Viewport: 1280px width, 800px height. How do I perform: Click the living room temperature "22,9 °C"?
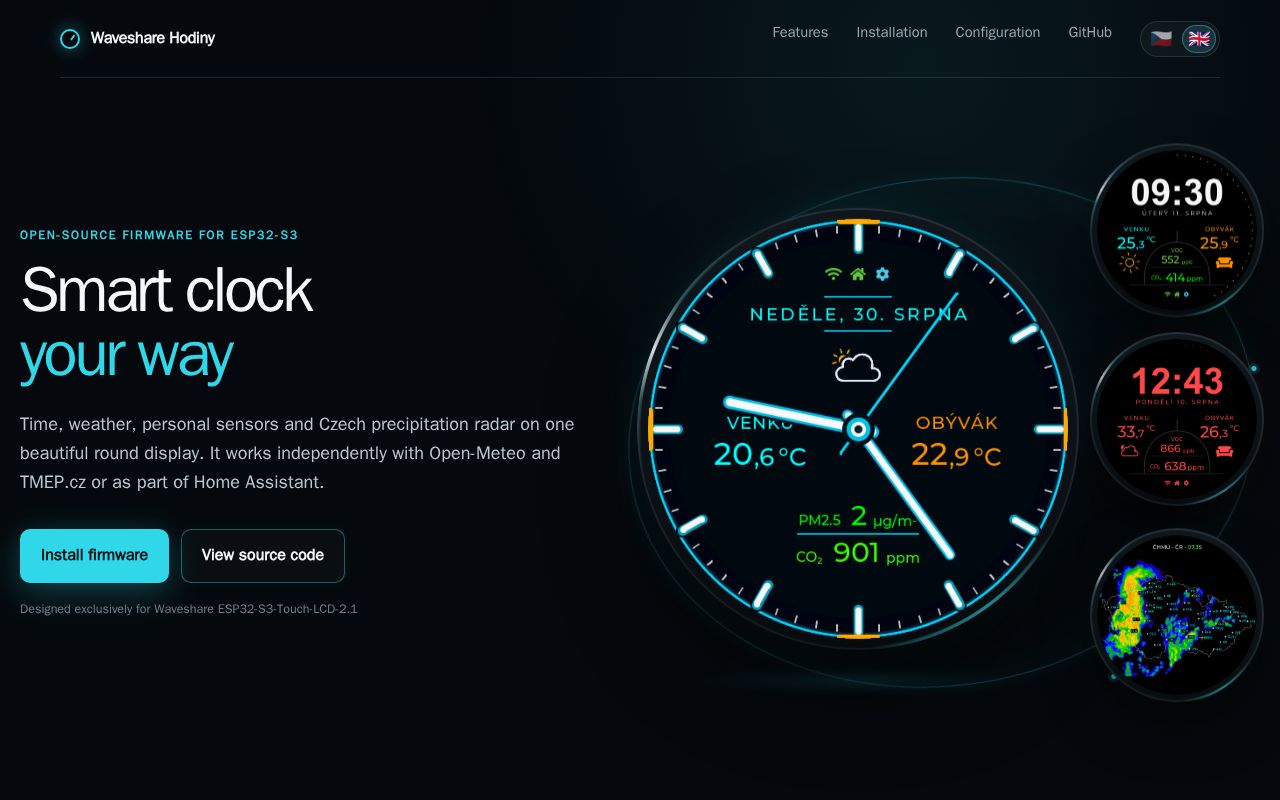pyautogui.click(x=956, y=455)
